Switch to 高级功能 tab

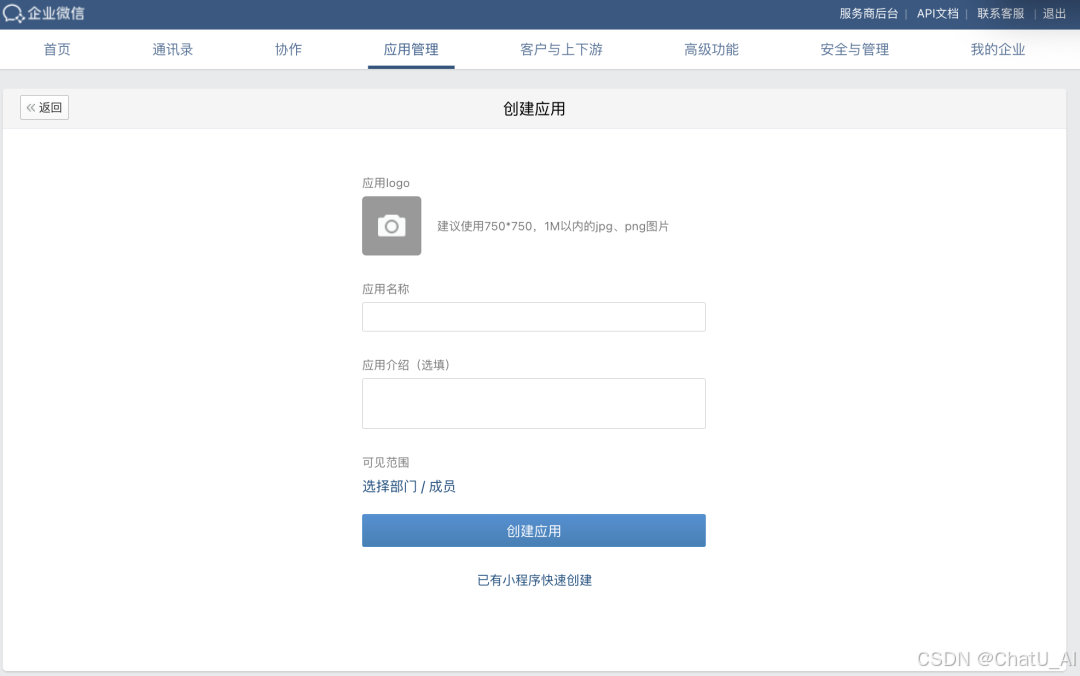tap(712, 50)
